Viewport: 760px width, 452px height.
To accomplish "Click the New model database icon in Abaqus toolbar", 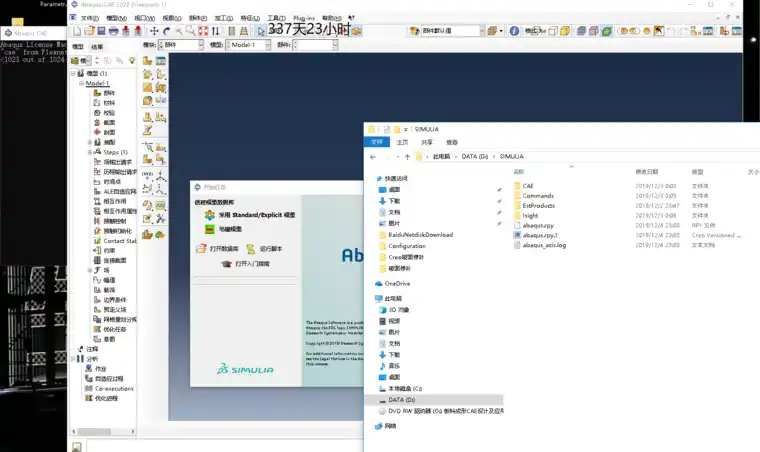I will point(78,31).
